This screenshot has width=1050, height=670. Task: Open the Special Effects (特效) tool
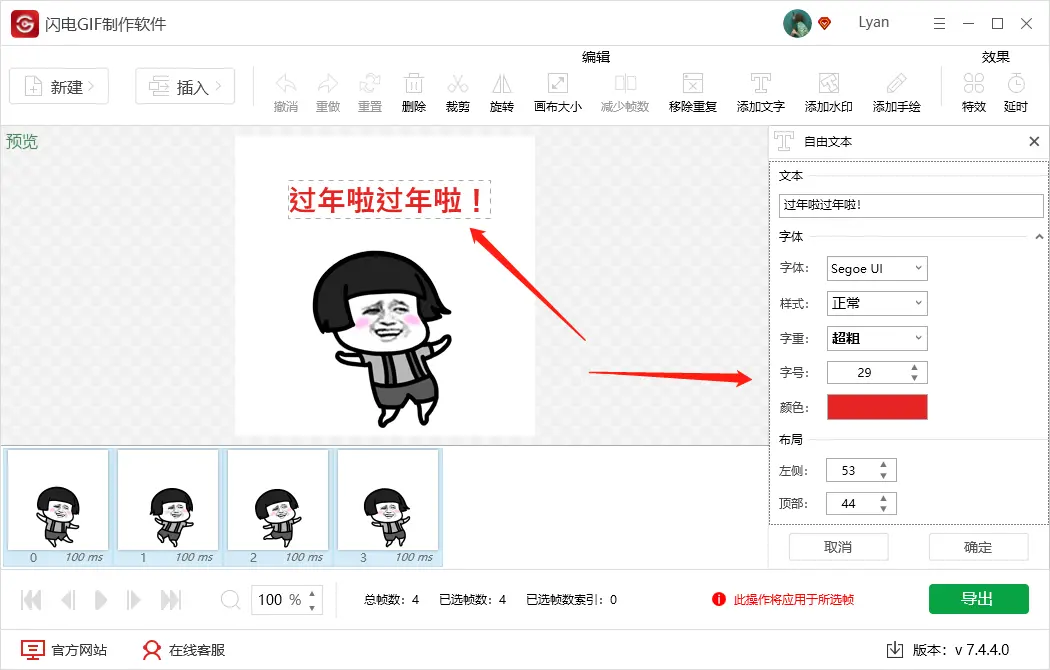[974, 92]
